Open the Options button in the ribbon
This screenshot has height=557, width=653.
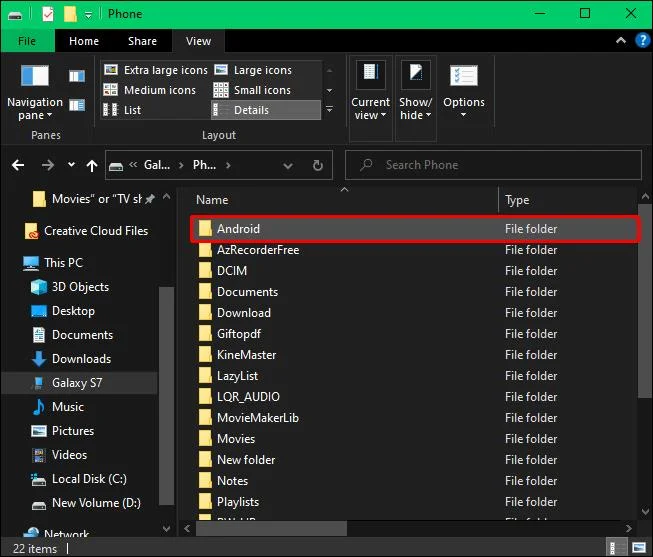pos(464,92)
